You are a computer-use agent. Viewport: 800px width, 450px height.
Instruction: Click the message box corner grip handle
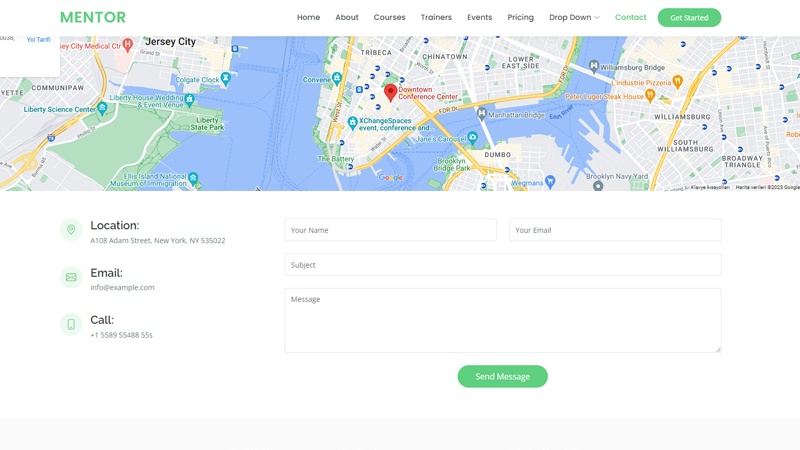718,349
